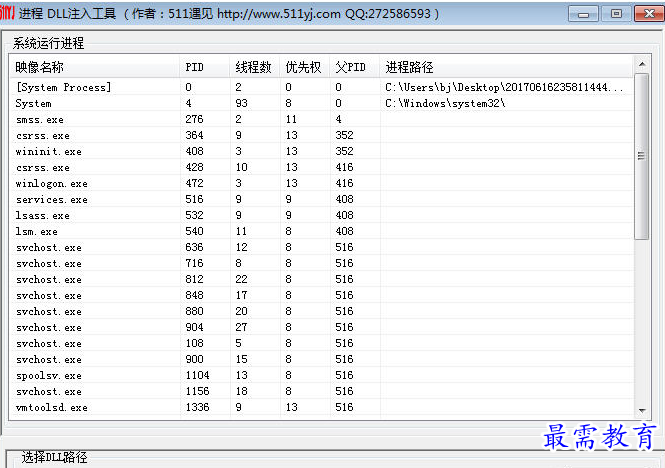Select the services.exe process entry

(x=52, y=200)
